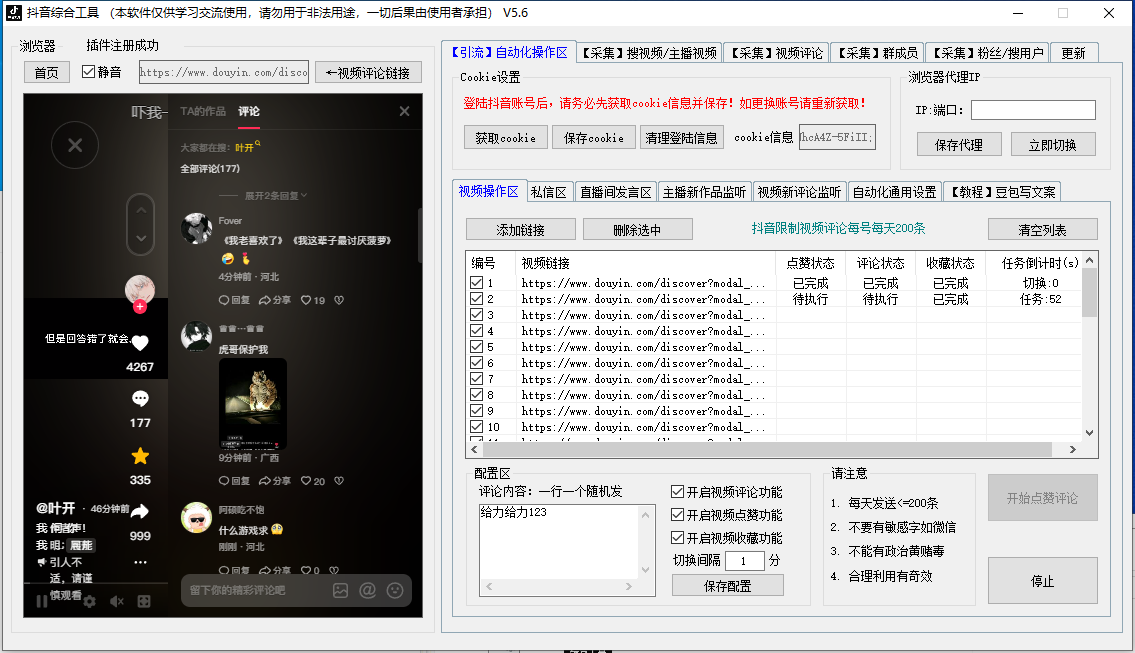Image resolution: width=1135 pixels, height=653 pixels.
Task: Share the 虎哥保护我 comment
Action: point(274,481)
